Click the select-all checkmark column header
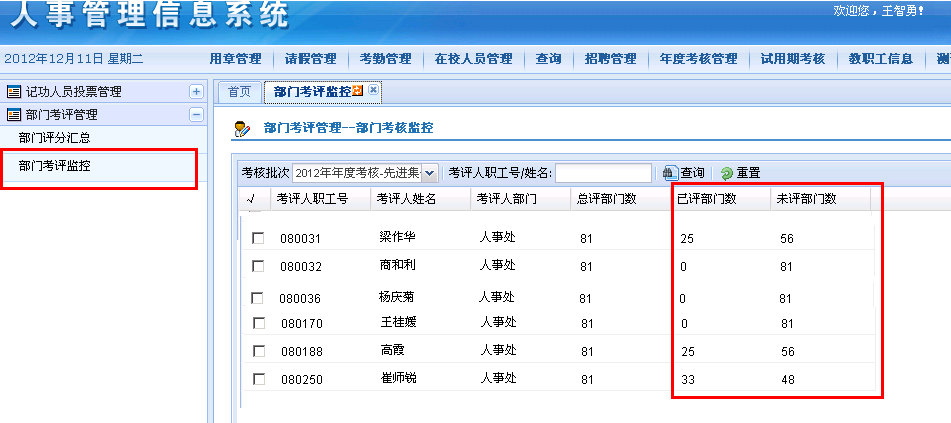The height and width of the screenshot is (423, 951). point(251,199)
